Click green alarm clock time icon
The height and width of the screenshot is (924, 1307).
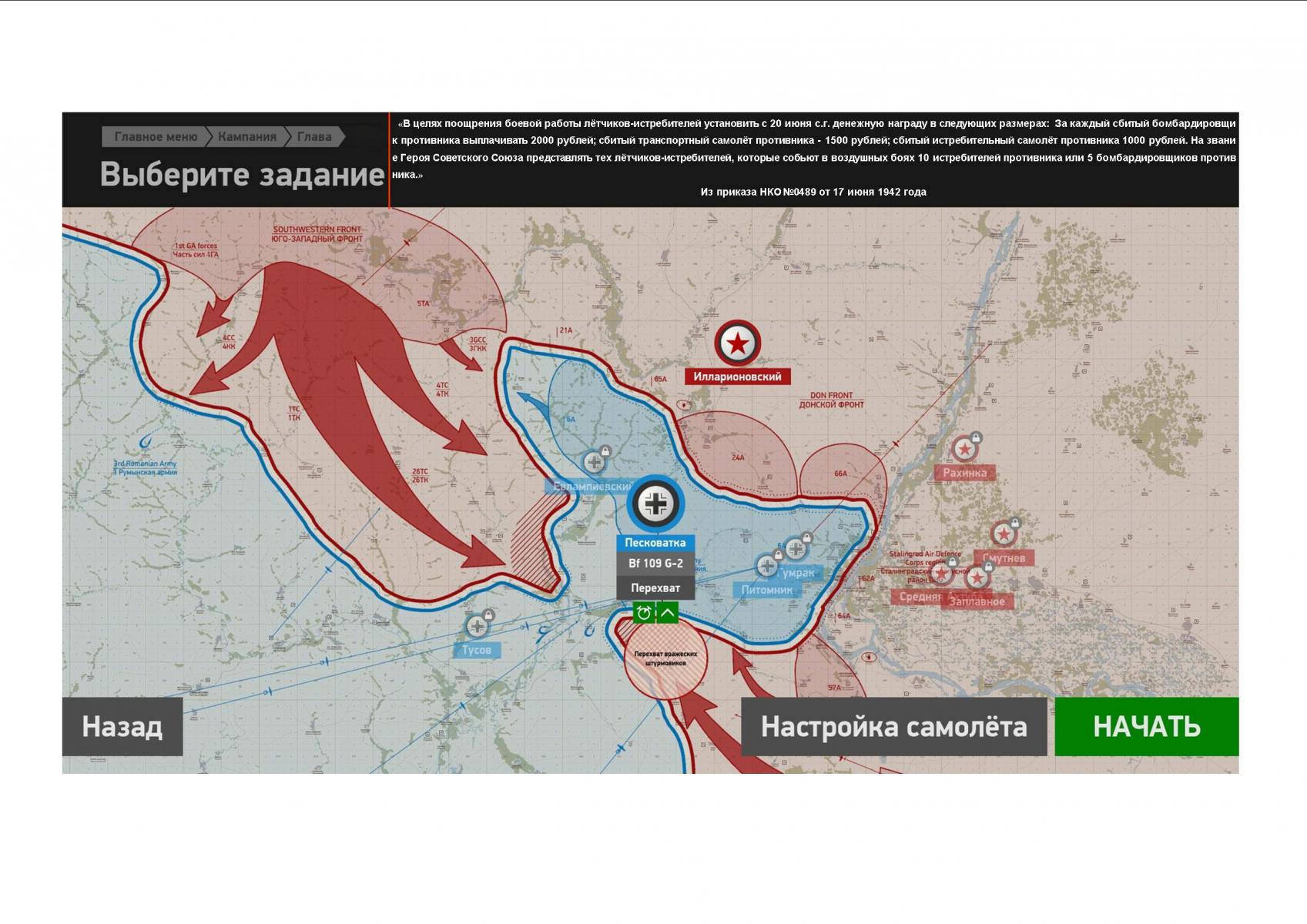tap(644, 613)
